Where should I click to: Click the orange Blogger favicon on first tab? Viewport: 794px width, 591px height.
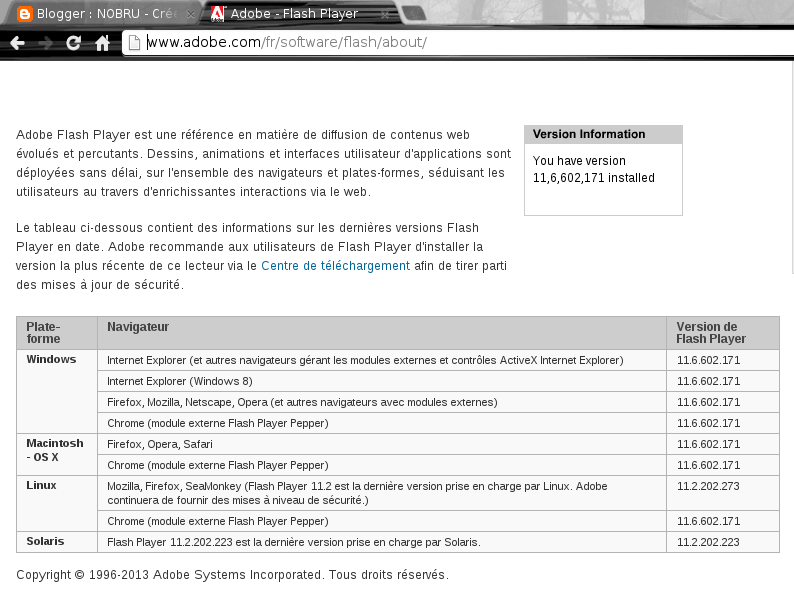[x=24, y=14]
